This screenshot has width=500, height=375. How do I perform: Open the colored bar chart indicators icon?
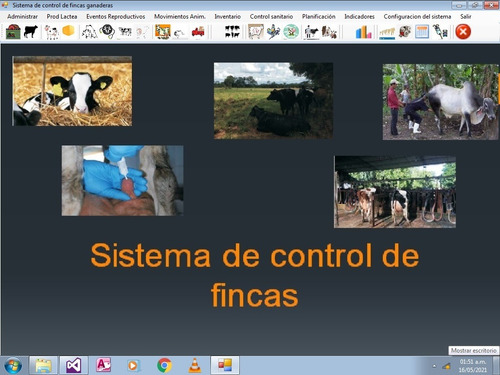[x=363, y=32]
